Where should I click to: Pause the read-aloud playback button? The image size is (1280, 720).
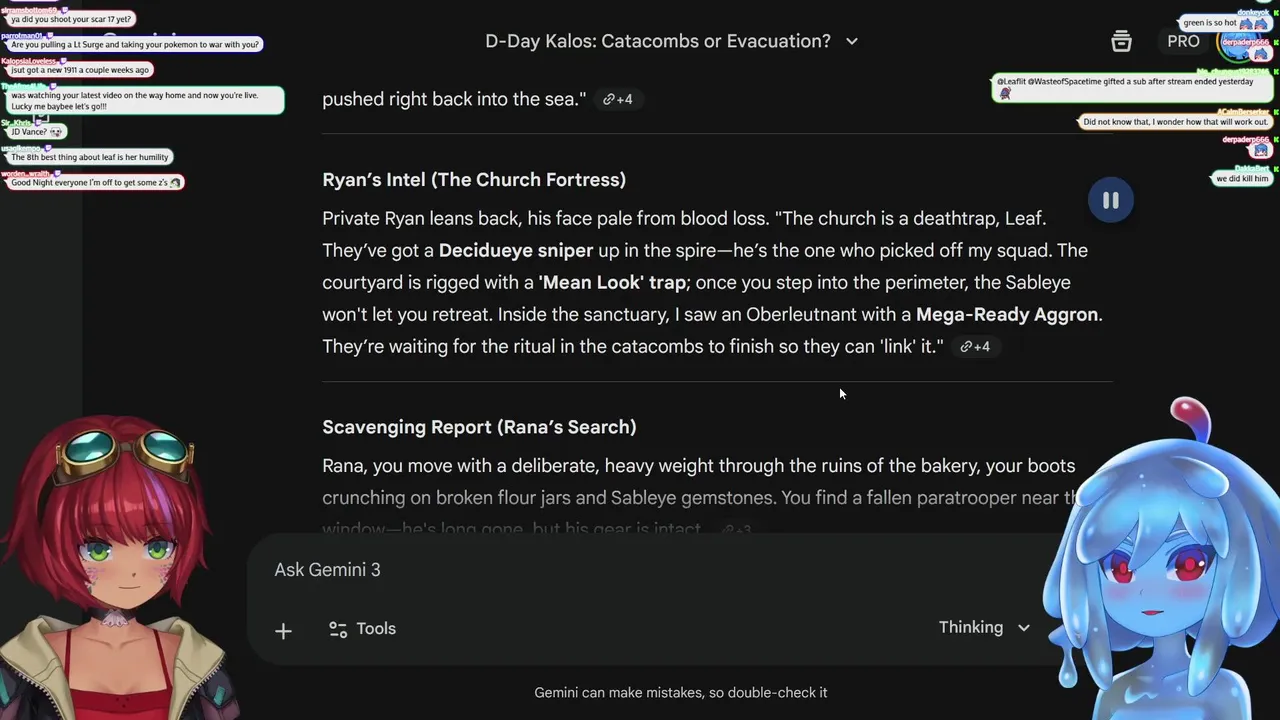click(1110, 200)
